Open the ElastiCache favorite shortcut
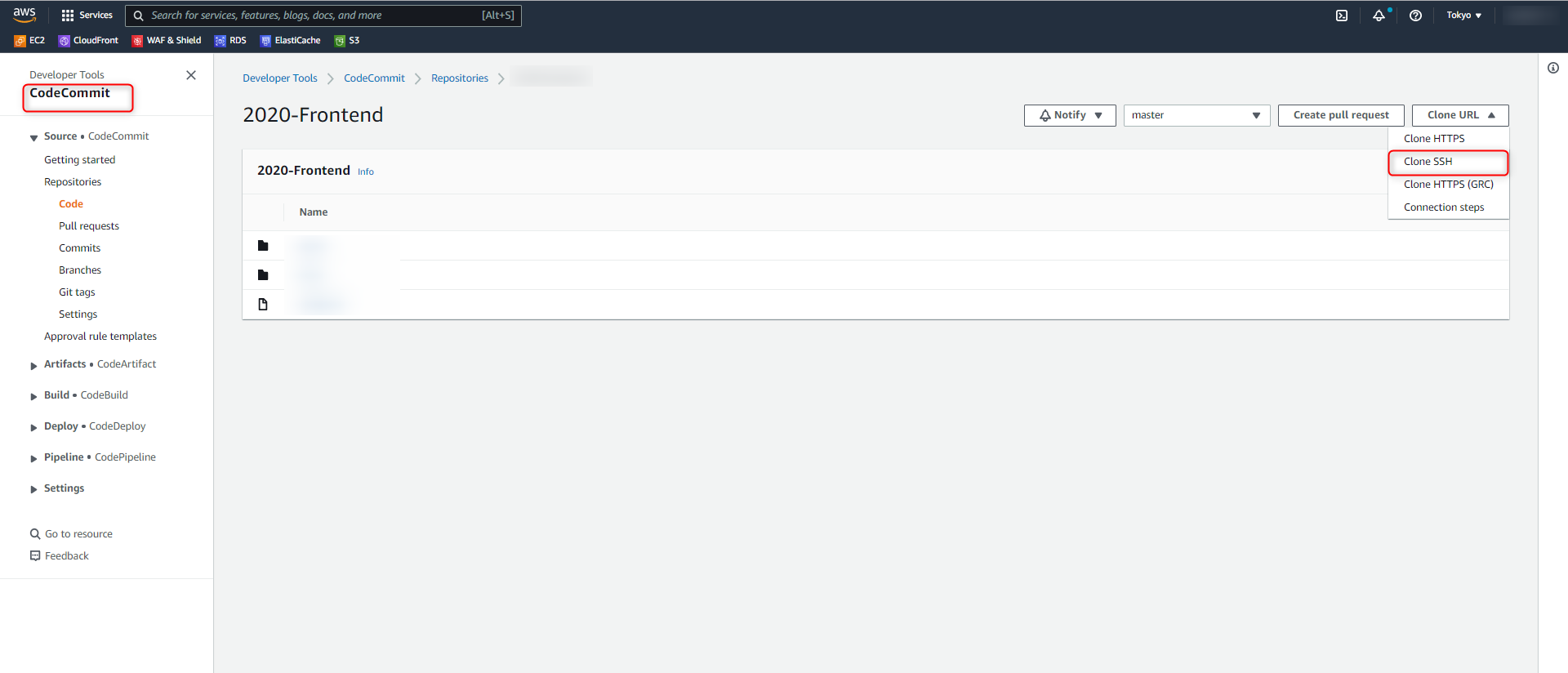 290,40
